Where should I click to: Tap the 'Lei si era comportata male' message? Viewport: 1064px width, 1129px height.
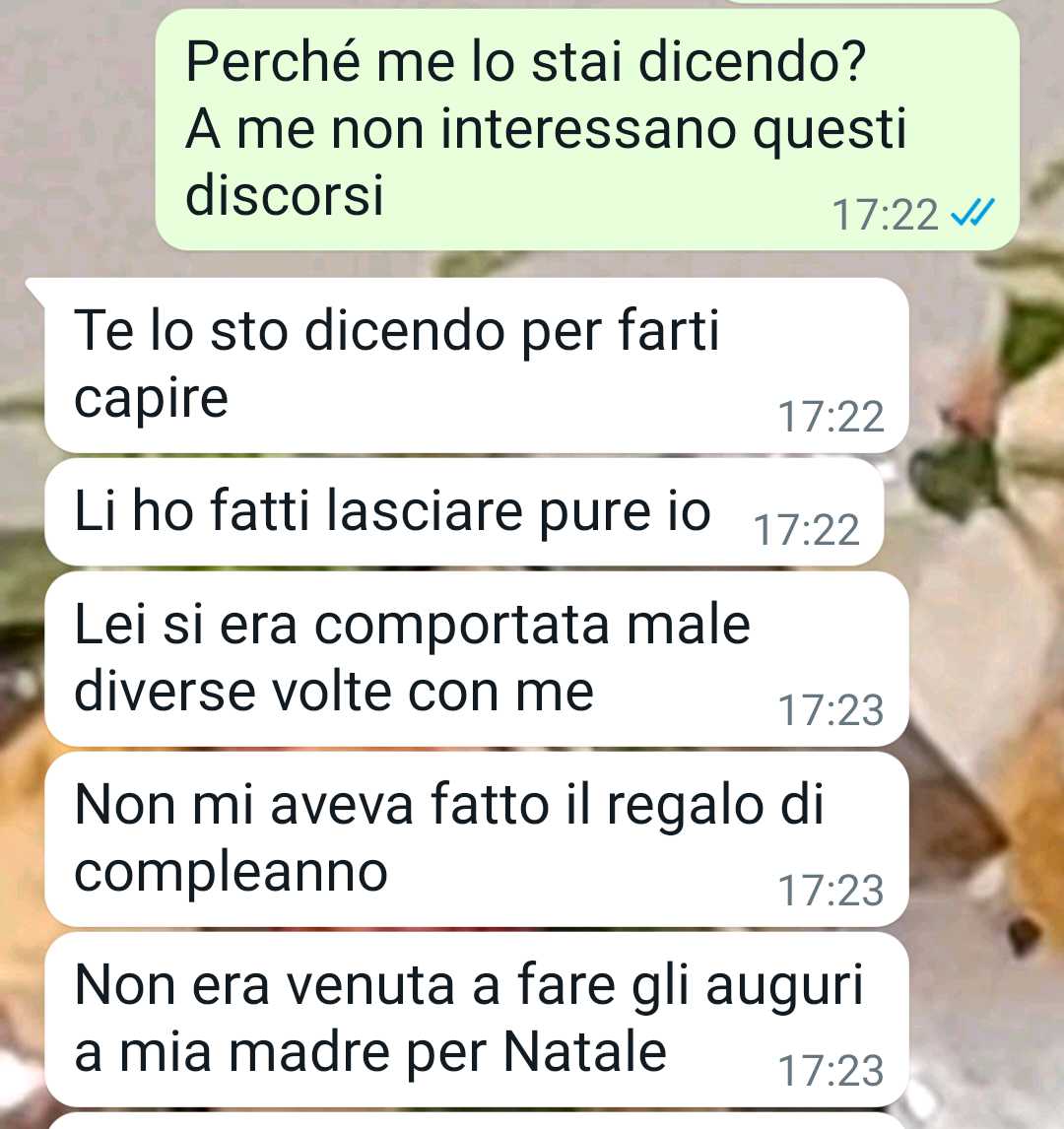click(x=477, y=659)
